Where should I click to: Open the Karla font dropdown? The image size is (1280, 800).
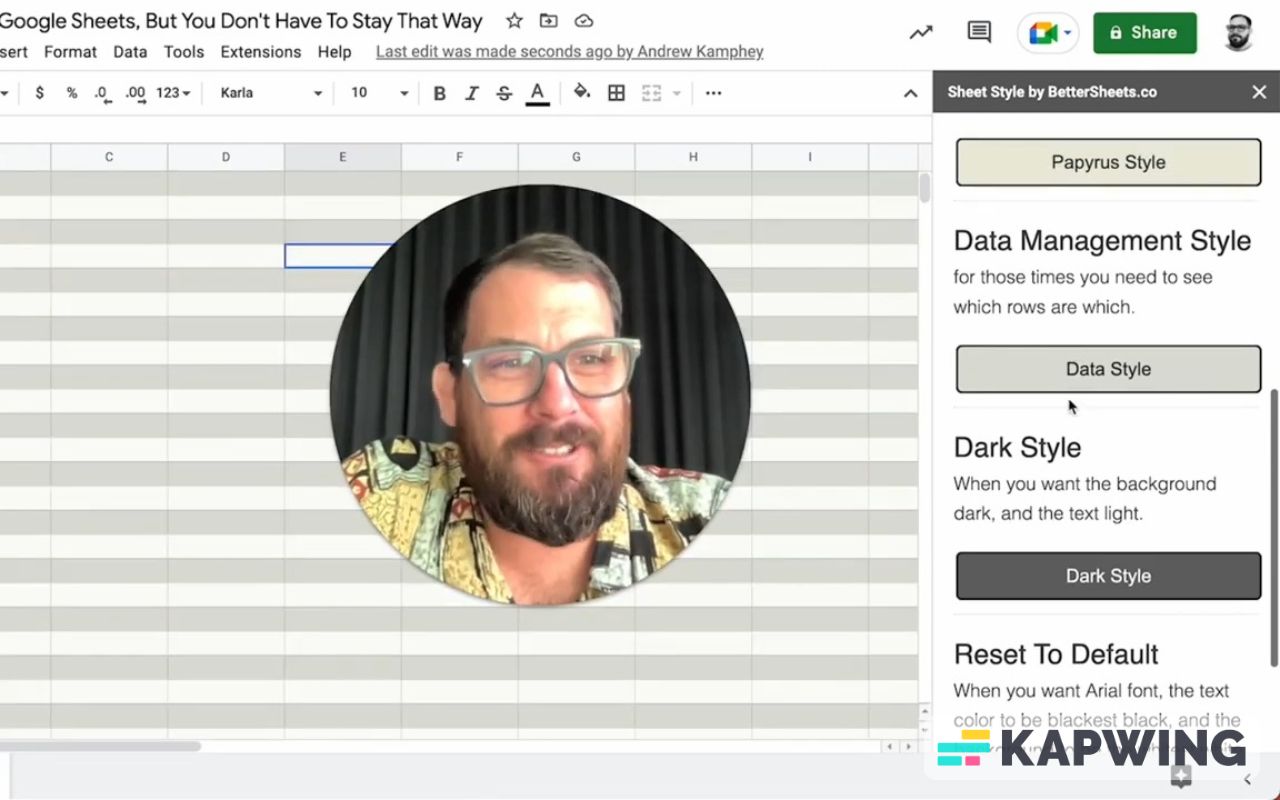click(271, 93)
